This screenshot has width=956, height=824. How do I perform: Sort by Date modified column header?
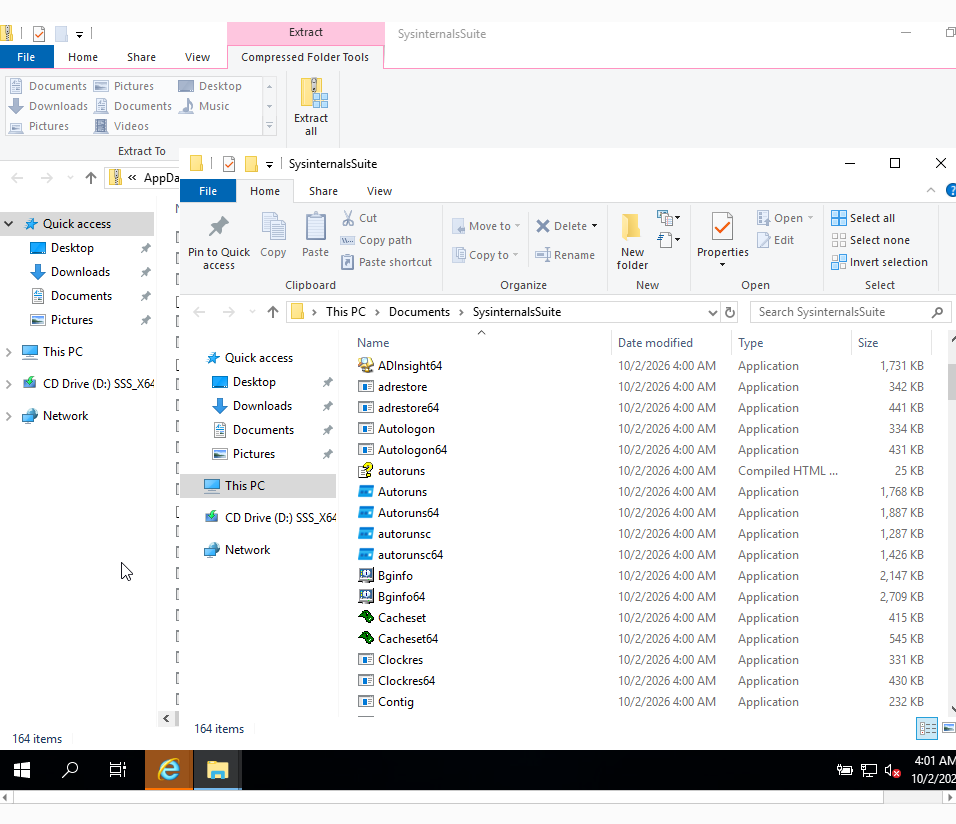click(671, 343)
